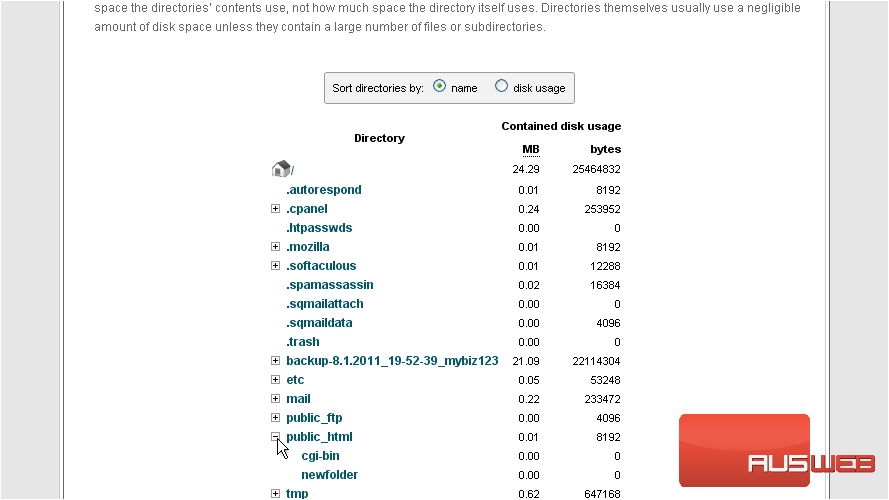Image resolution: width=889 pixels, height=500 pixels.
Task: Open the newfolder subdirectory link
Action: click(329, 474)
